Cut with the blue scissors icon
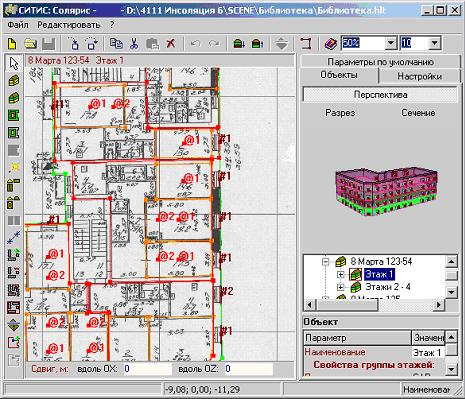The height and width of the screenshot is (399, 465). coord(134,43)
